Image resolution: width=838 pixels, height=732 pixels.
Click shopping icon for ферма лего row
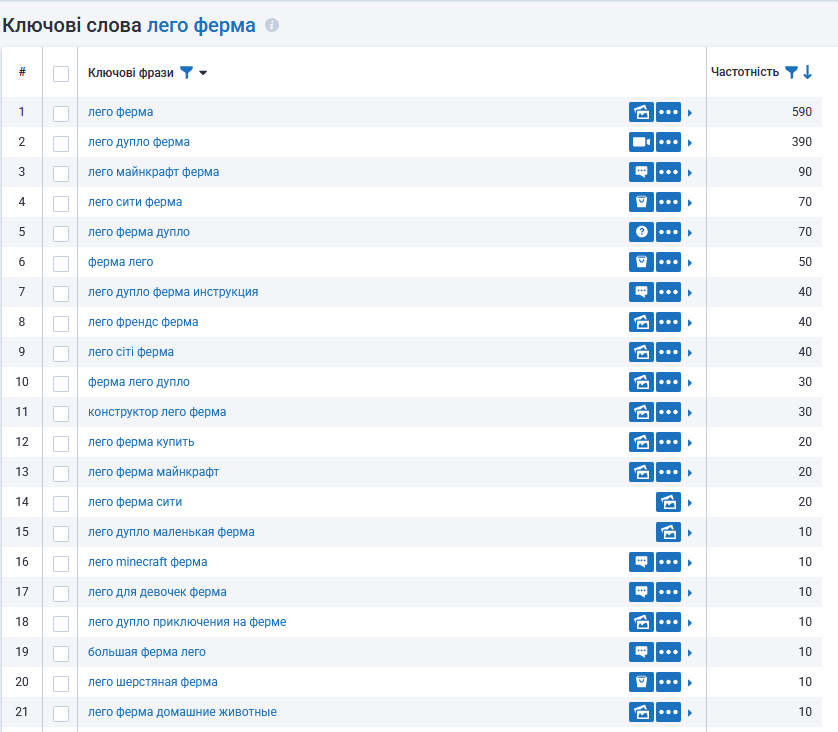tap(641, 262)
